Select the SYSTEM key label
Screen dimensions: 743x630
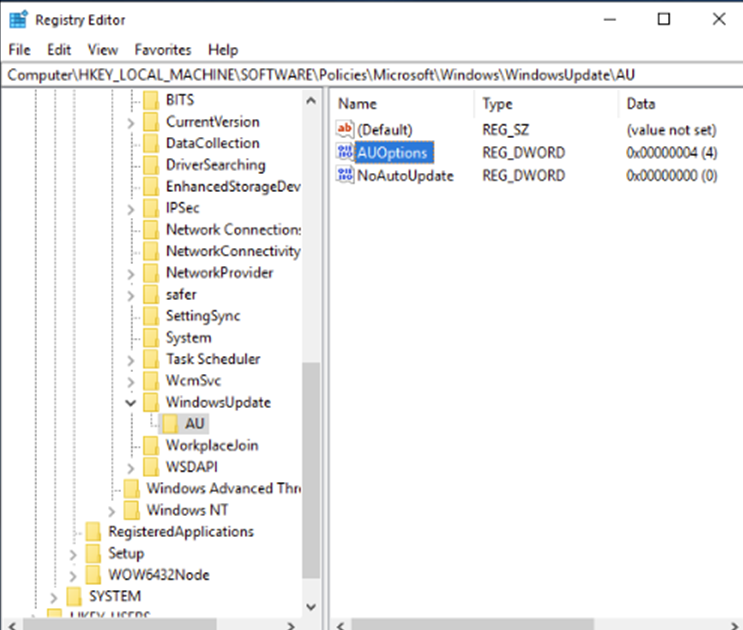pyautogui.click(x=115, y=596)
